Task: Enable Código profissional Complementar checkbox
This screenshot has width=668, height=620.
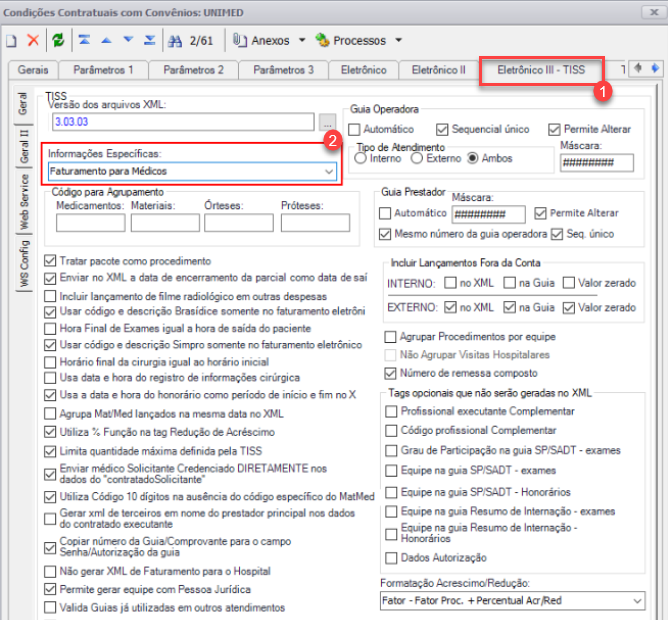Action: coord(391,431)
